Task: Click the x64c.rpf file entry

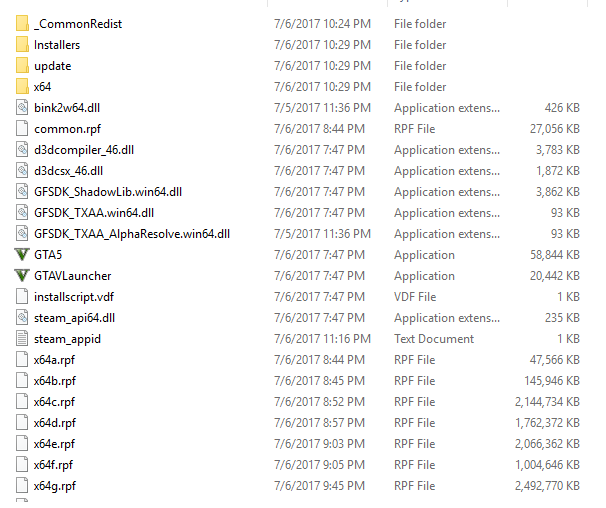Action: (x=54, y=402)
